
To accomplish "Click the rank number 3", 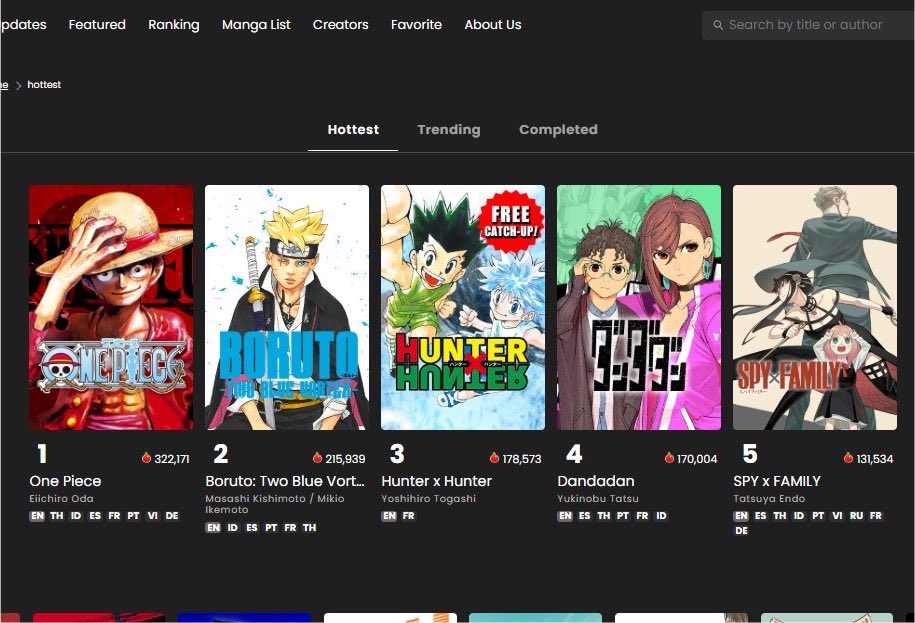I will tap(397, 454).
